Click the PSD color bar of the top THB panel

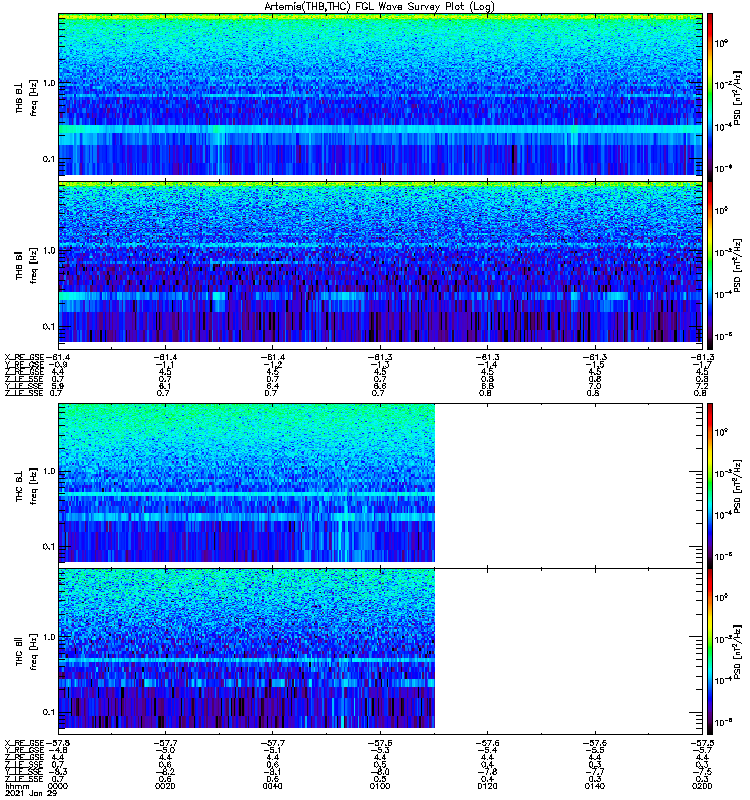pyautogui.click(x=710, y=97)
